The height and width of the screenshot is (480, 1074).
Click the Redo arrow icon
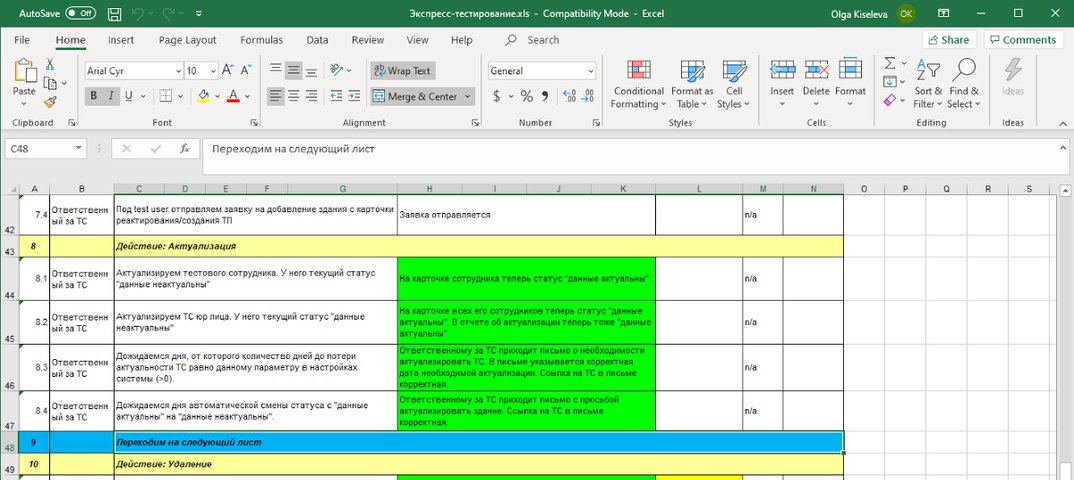(168, 13)
